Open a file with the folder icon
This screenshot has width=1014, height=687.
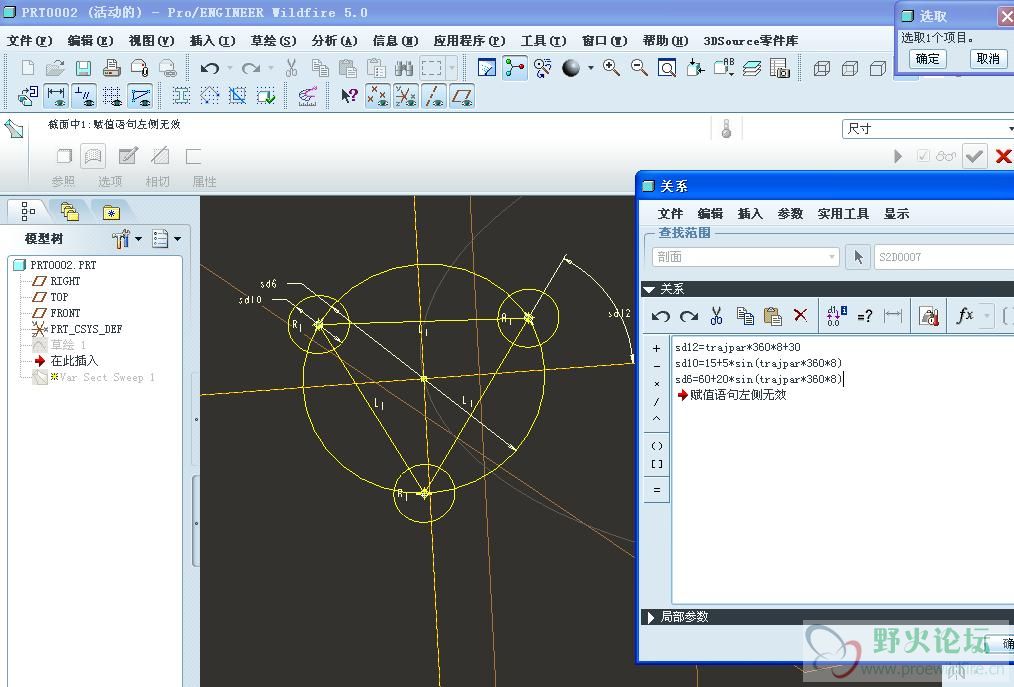[x=56, y=67]
